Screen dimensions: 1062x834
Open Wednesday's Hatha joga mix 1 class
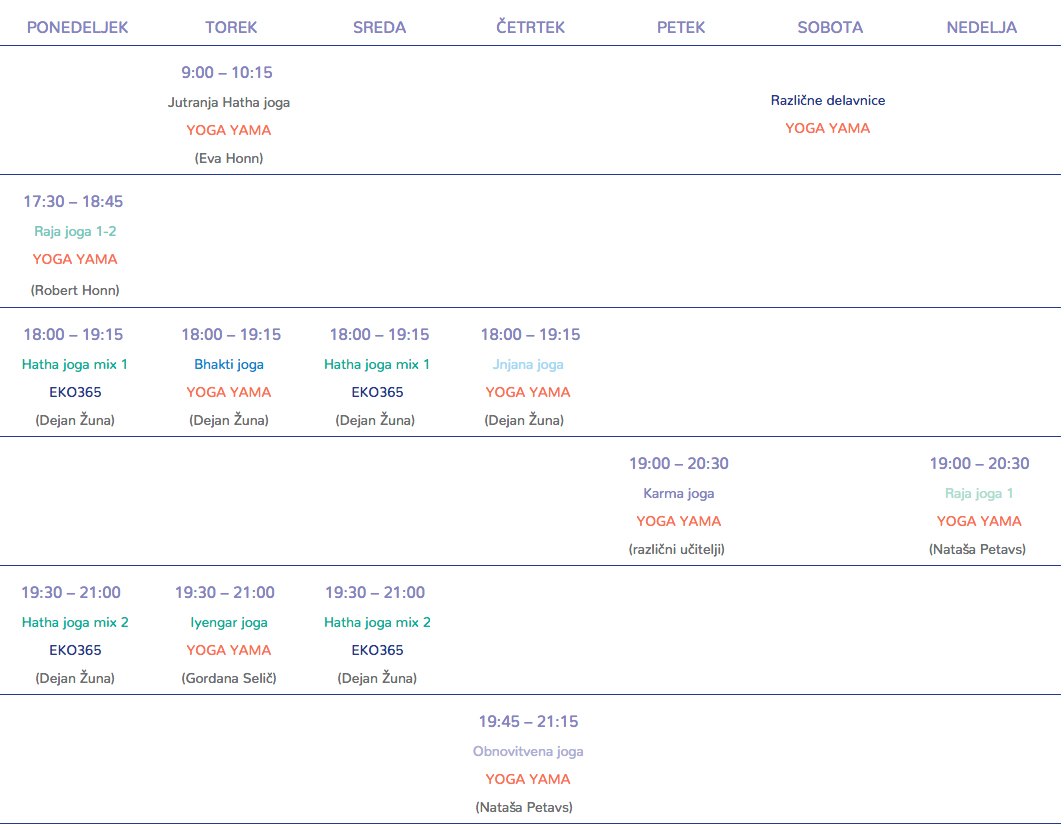377,364
